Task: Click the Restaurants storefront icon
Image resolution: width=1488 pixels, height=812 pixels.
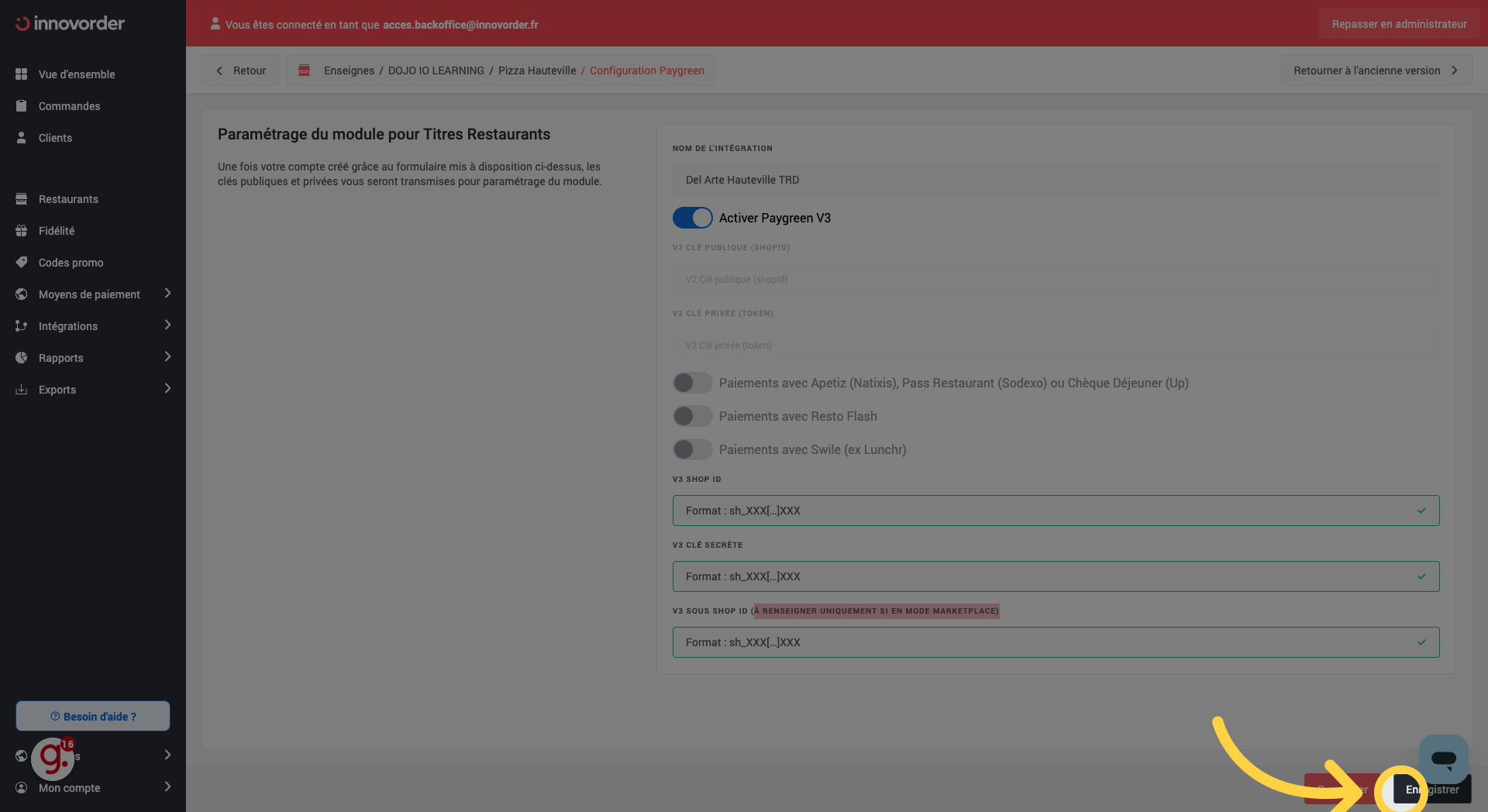Action: (x=22, y=199)
